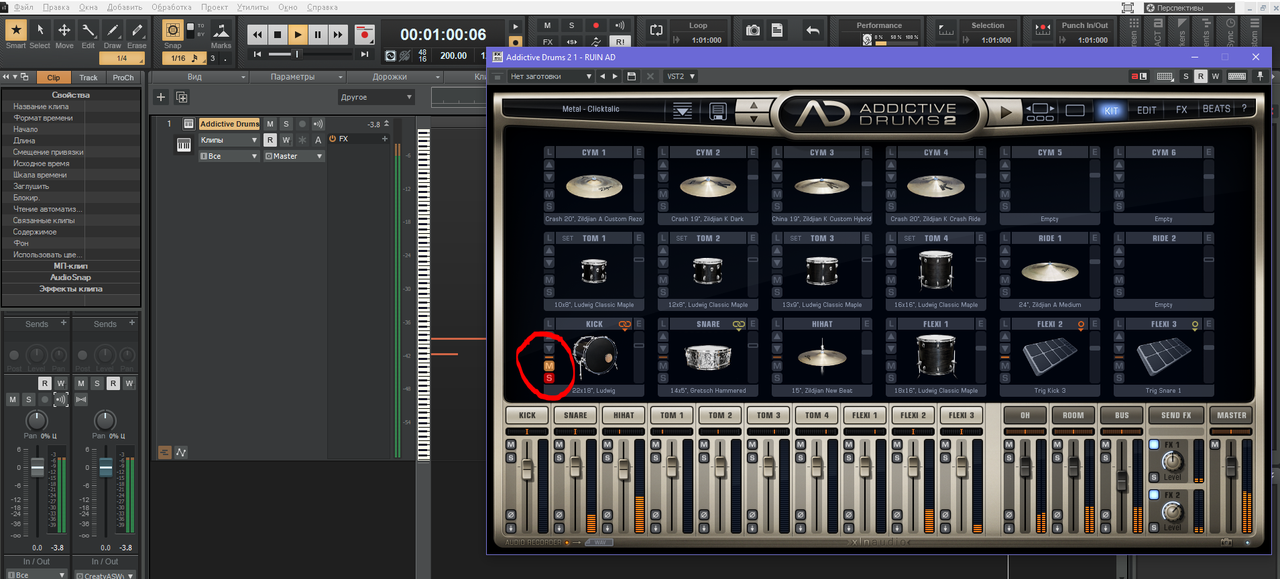Mute the SNARE mixer channel
Image resolution: width=1280 pixels, height=579 pixels.
559,444
